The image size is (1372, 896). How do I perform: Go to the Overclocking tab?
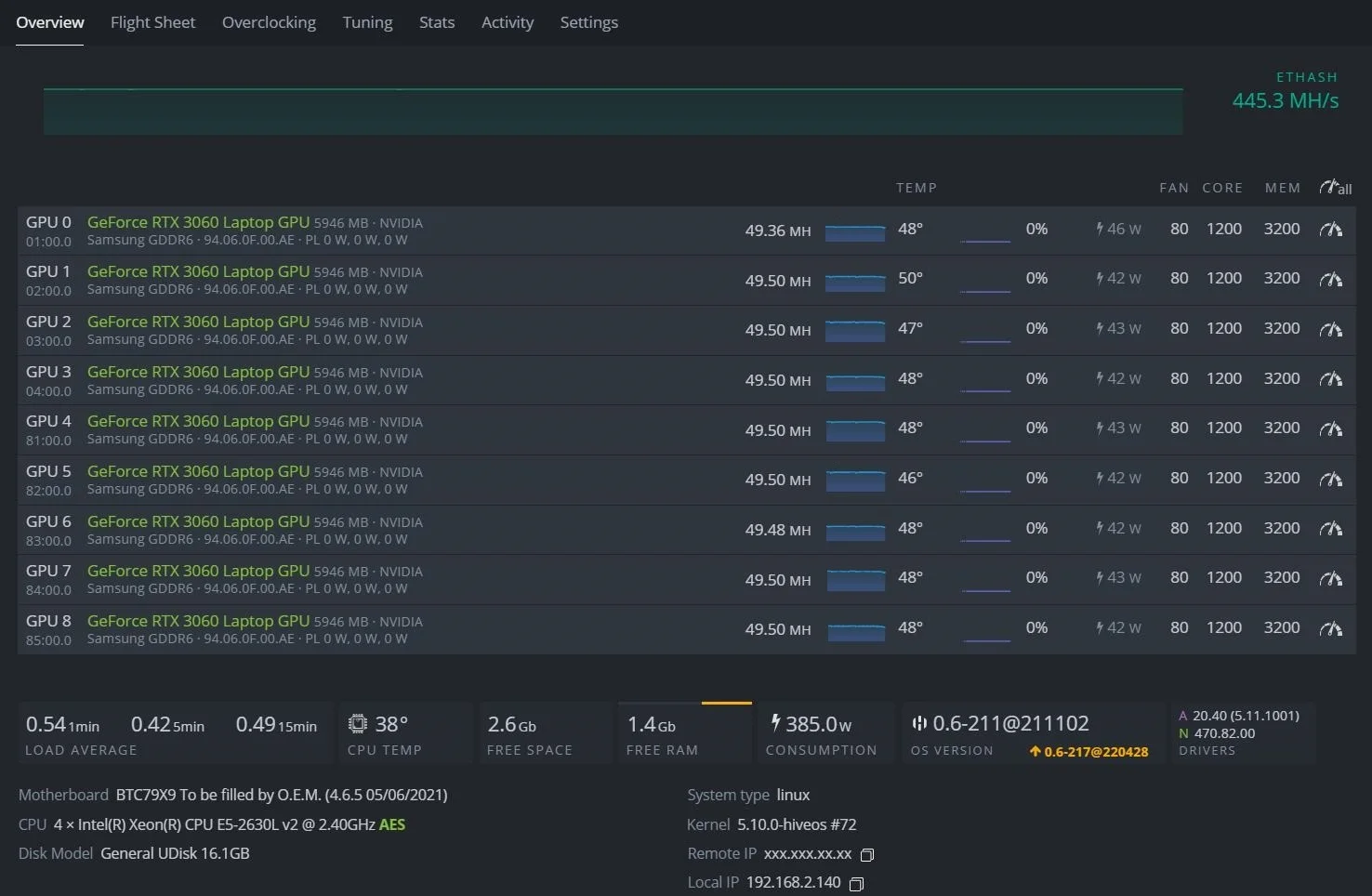click(269, 22)
